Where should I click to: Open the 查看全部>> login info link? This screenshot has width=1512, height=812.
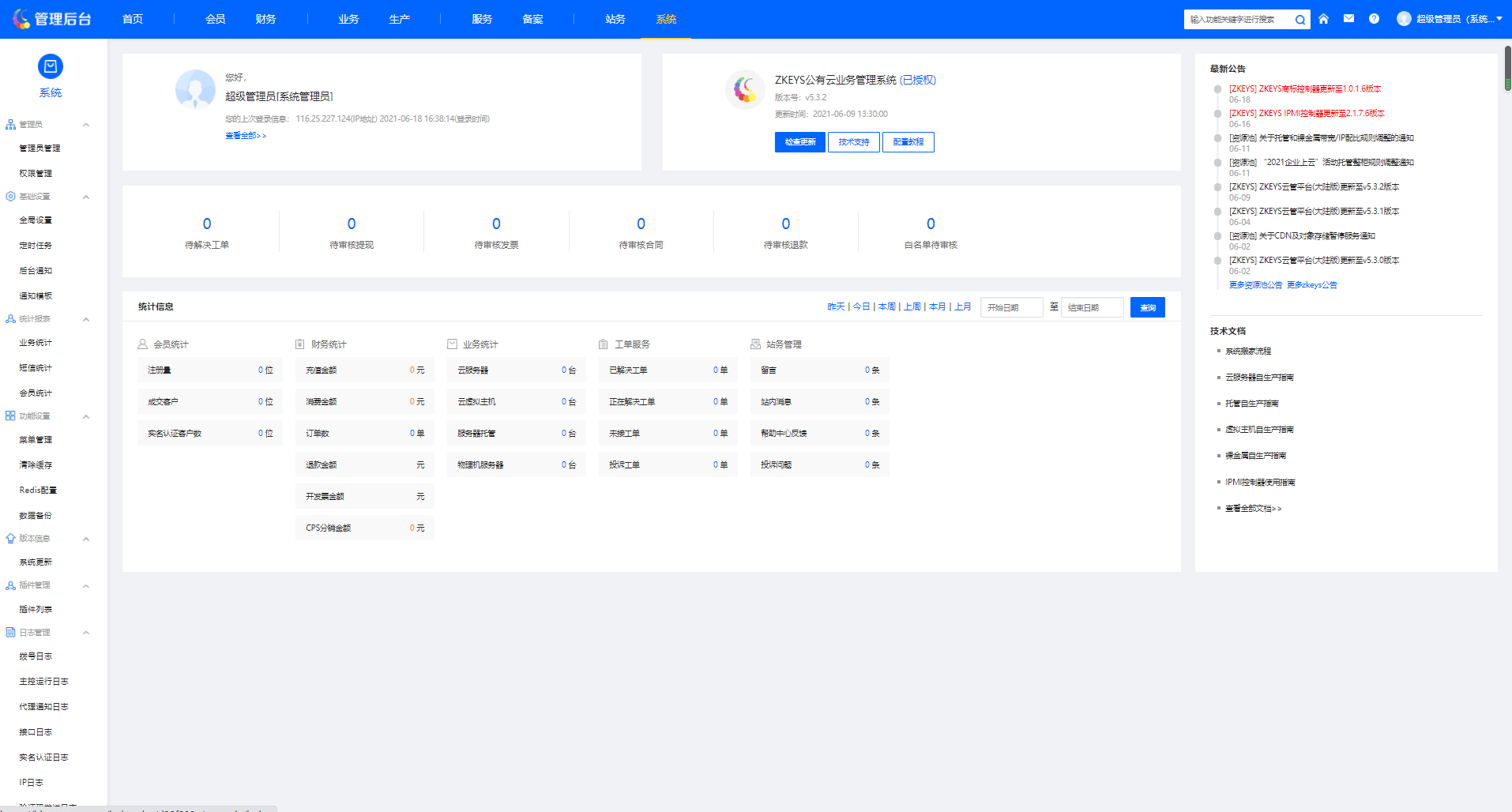coord(246,136)
